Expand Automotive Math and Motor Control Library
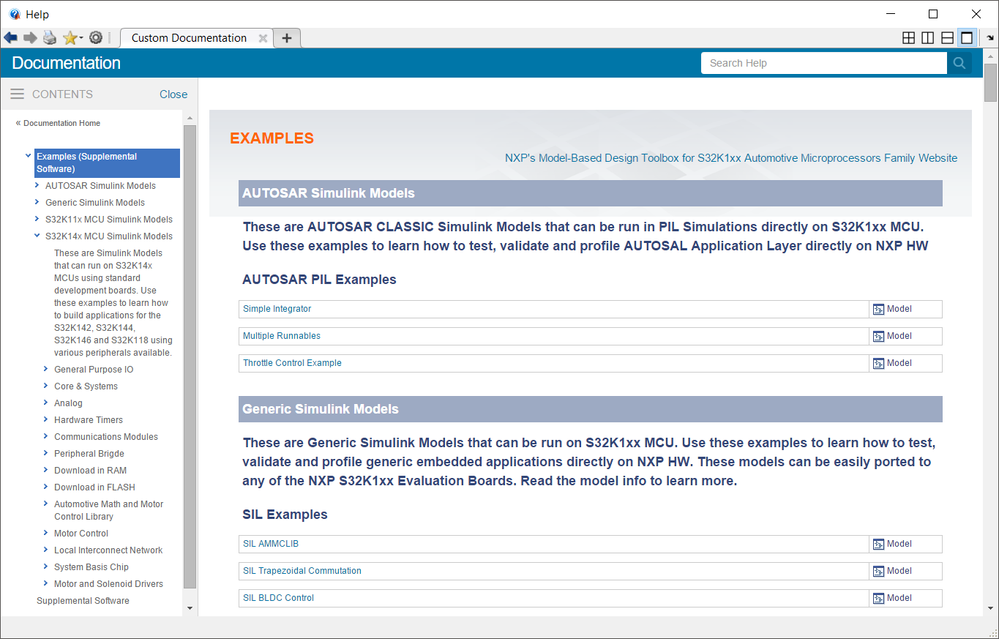 (46, 503)
